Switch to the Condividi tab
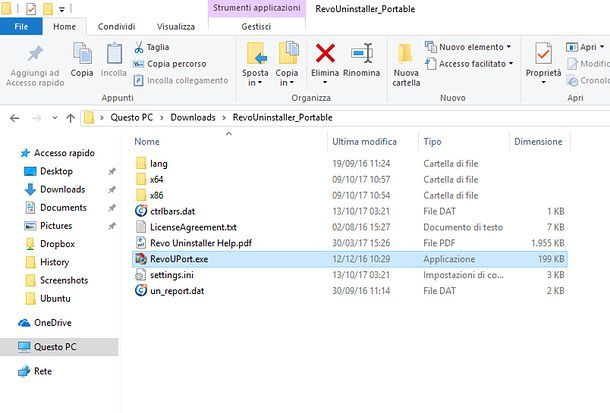 point(116,26)
